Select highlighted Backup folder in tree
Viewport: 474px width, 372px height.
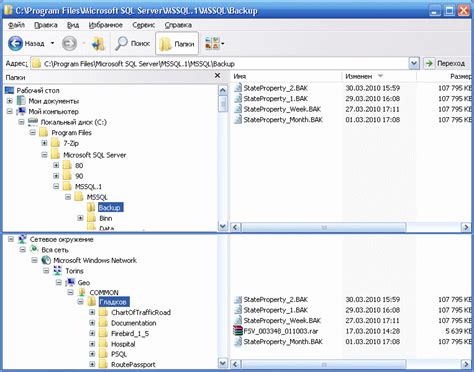point(110,208)
